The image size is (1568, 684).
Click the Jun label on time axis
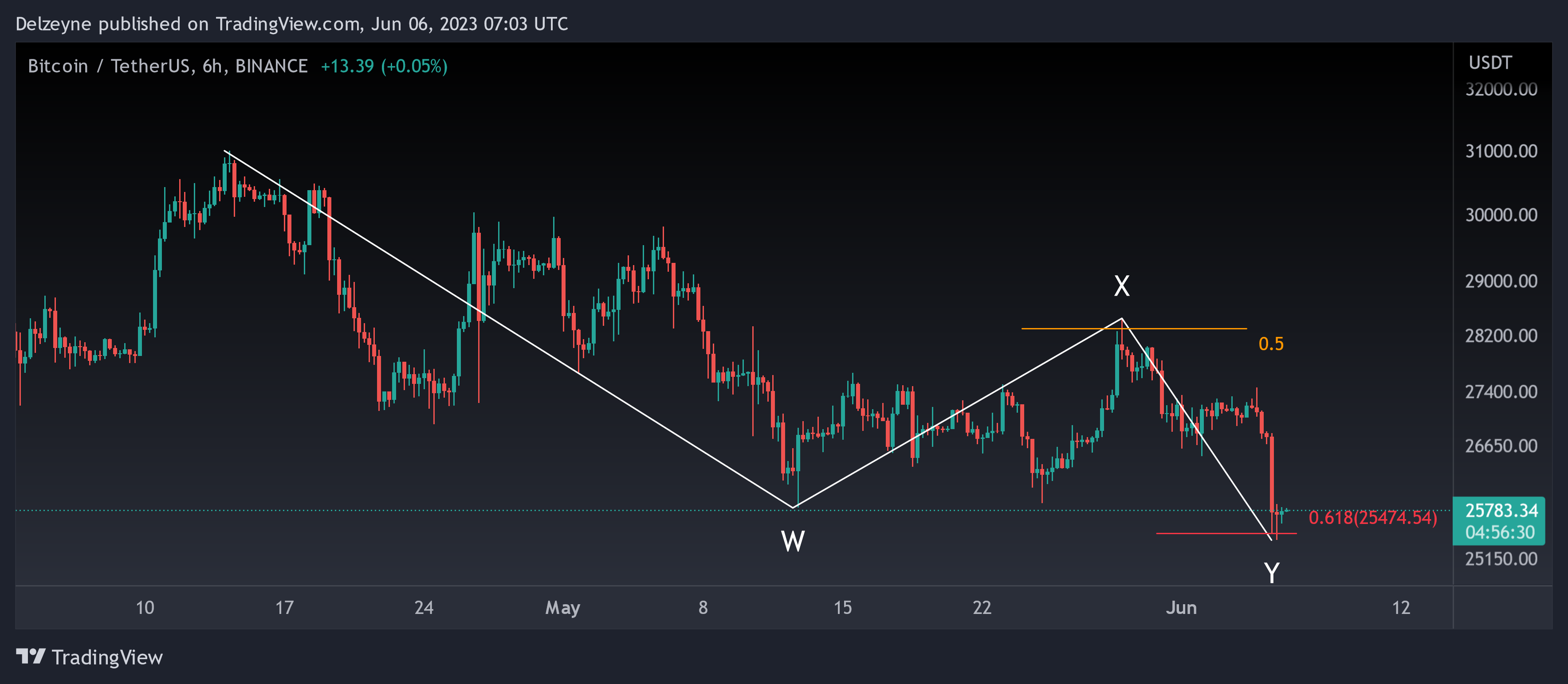point(1182,607)
